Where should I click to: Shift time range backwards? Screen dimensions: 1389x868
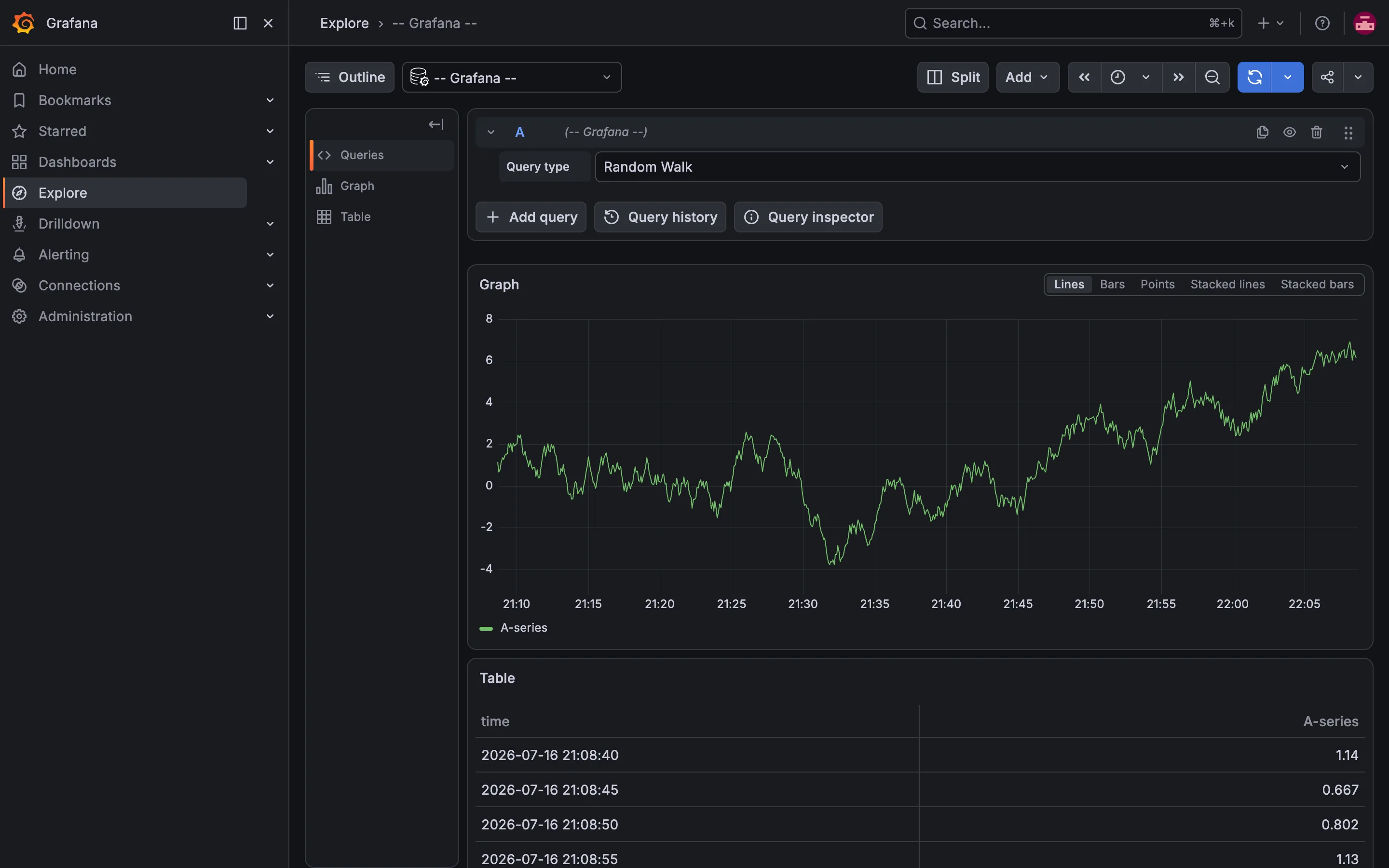pos(1084,77)
